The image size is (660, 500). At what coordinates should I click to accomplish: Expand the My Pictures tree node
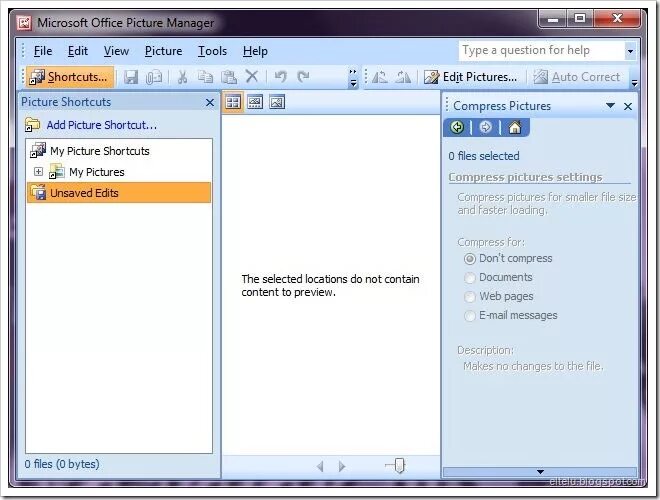38,172
